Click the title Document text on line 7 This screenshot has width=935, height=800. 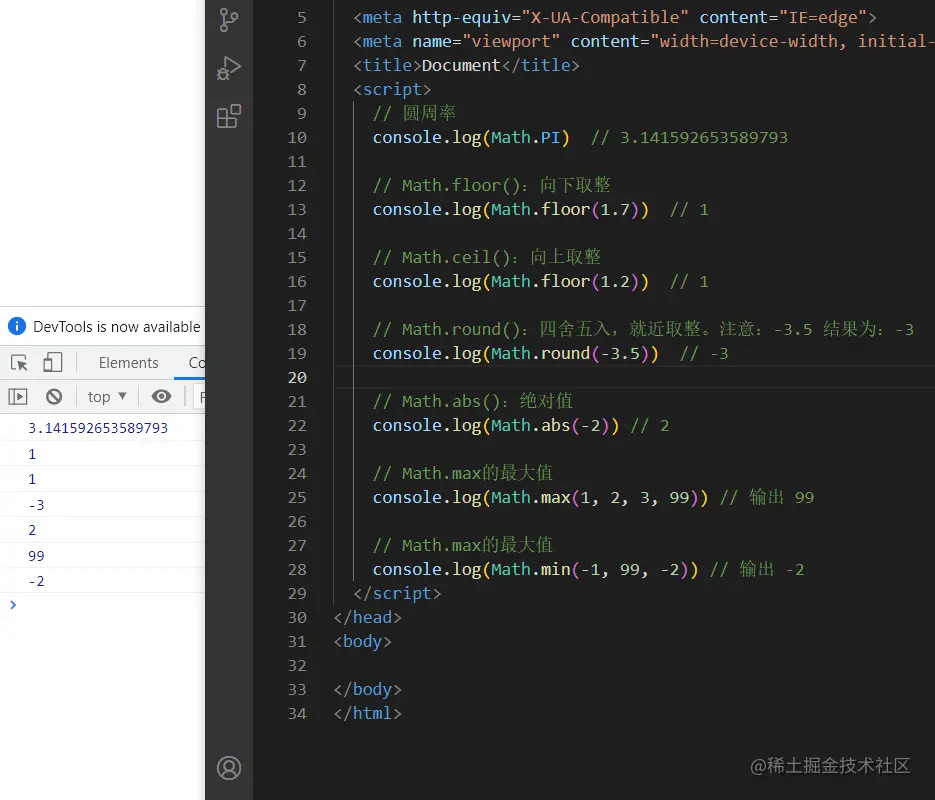(461, 66)
